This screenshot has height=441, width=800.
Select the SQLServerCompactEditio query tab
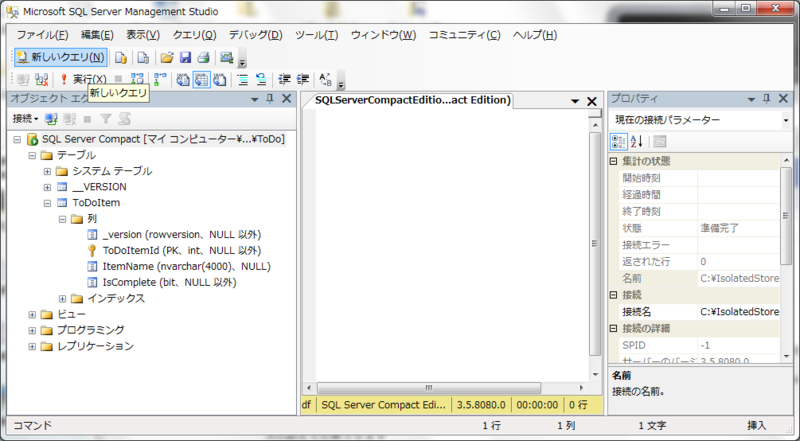tap(412, 100)
